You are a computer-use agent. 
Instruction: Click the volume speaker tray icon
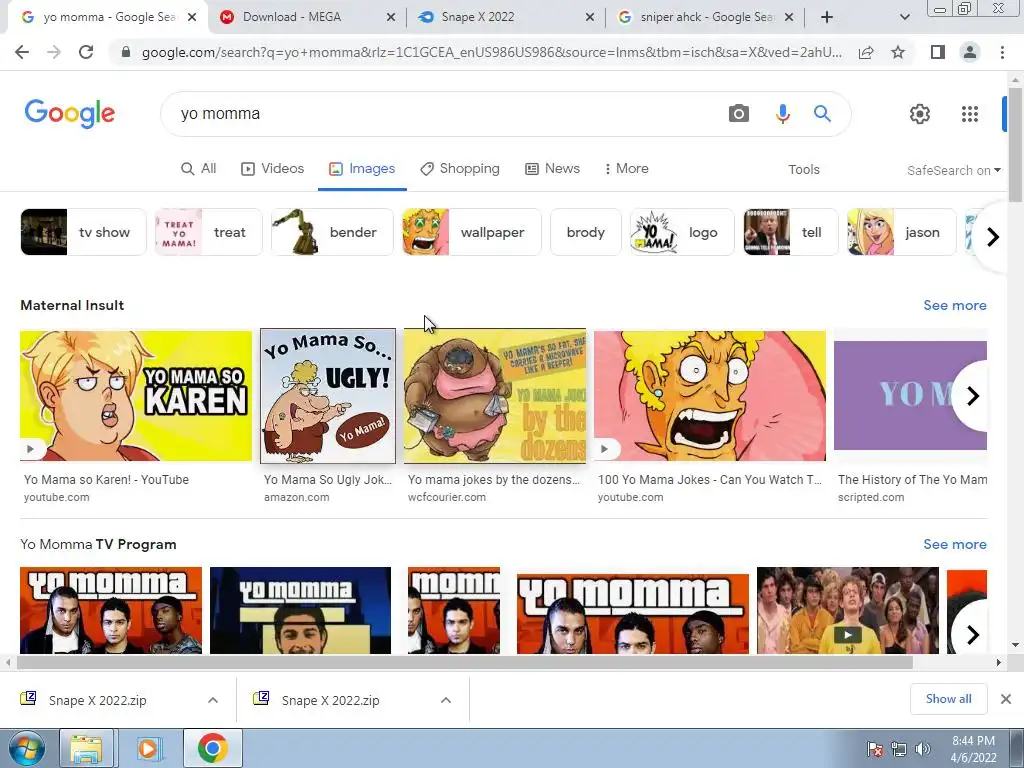(922, 749)
